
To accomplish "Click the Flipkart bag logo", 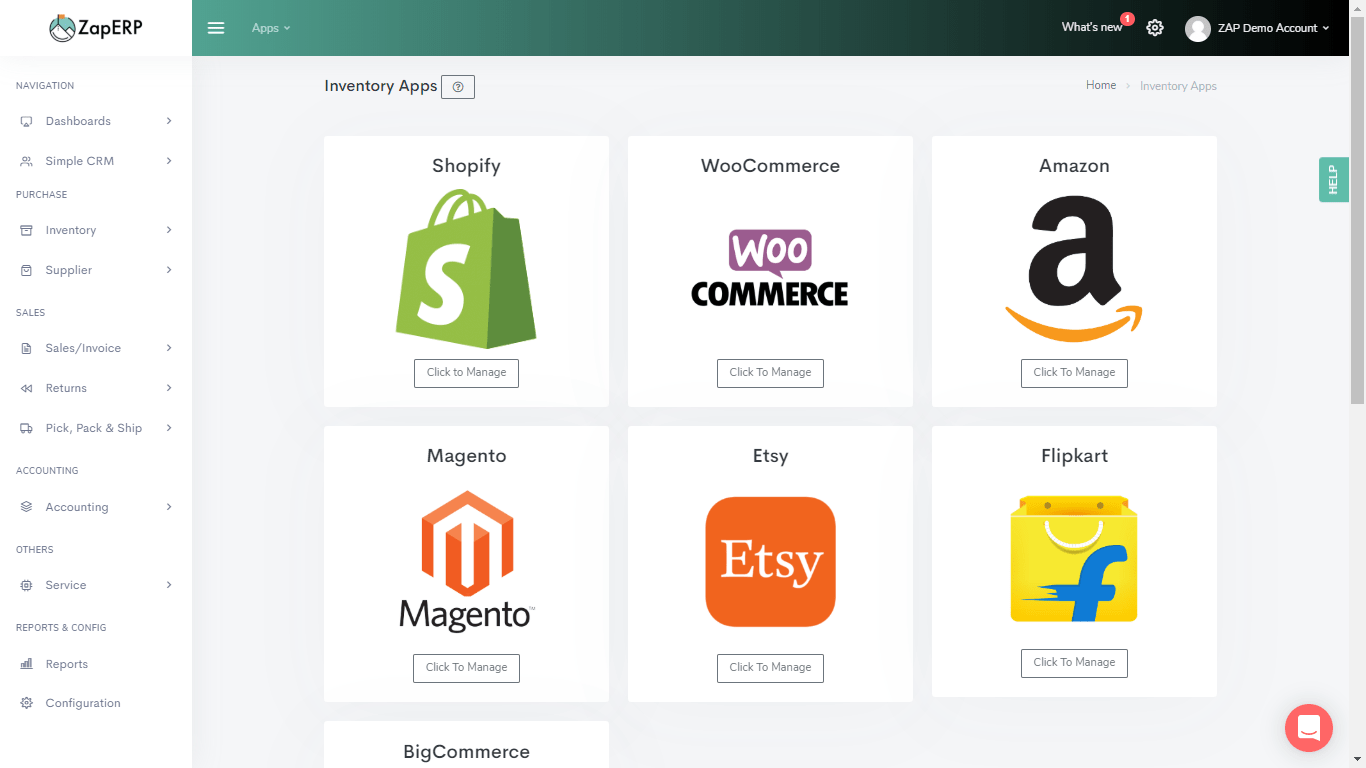I will tap(1074, 558).
